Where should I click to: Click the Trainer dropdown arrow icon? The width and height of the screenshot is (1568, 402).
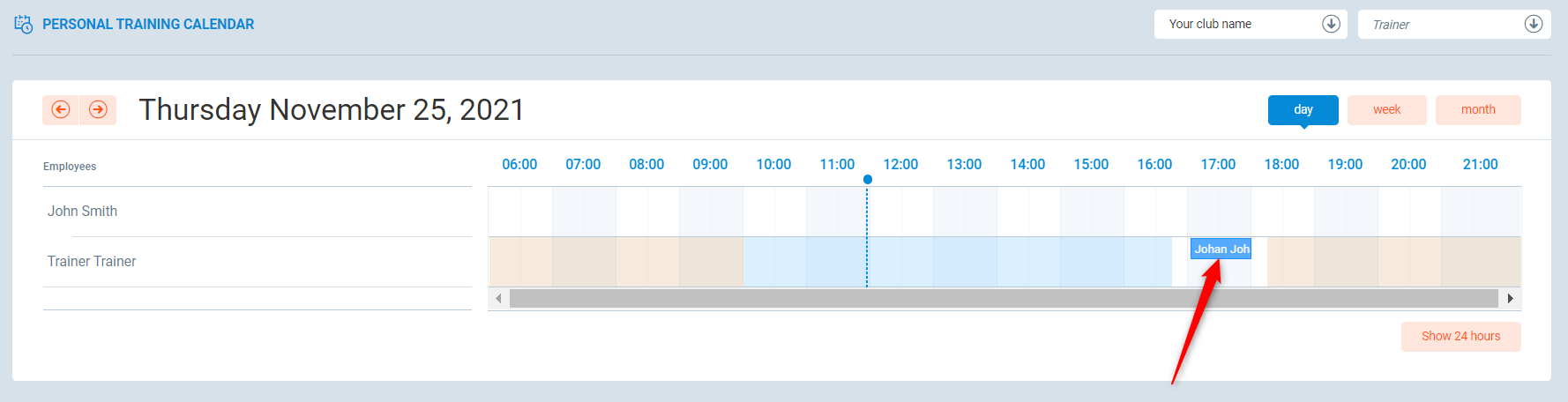(x=1533, y=24)
